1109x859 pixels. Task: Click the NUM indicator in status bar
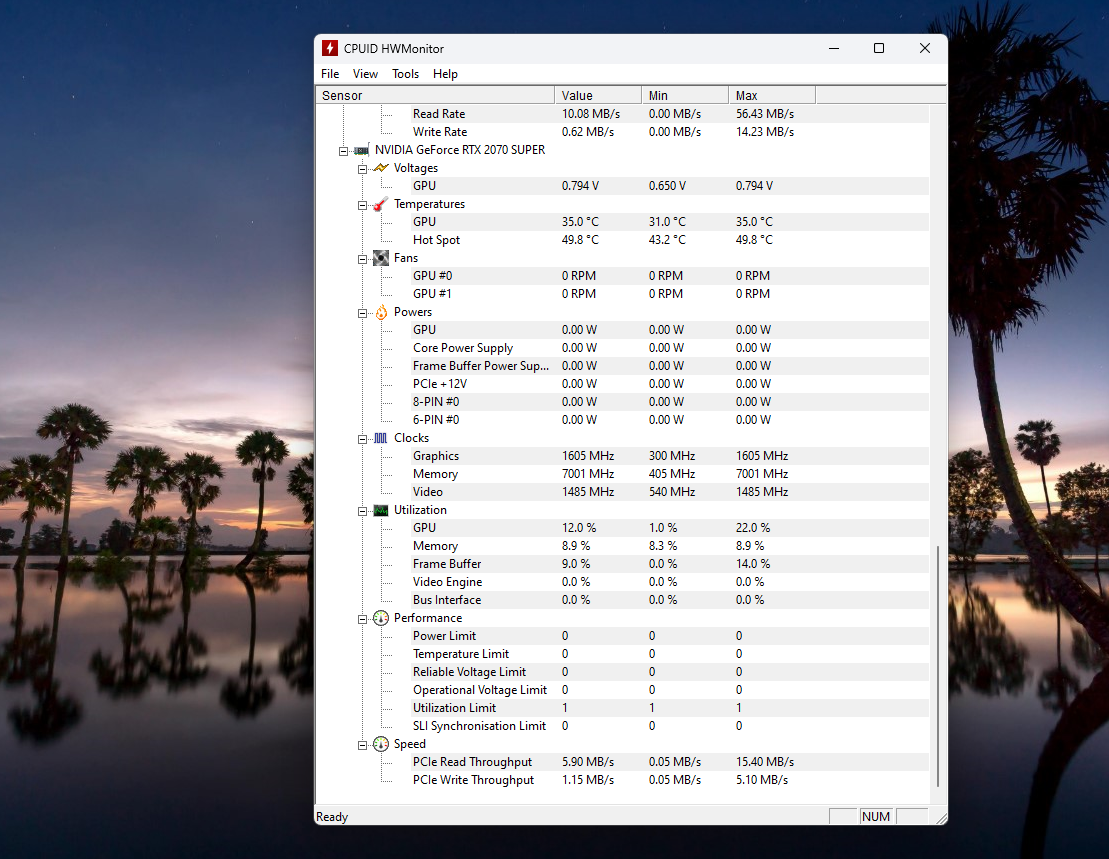click(x=876, y=817)
